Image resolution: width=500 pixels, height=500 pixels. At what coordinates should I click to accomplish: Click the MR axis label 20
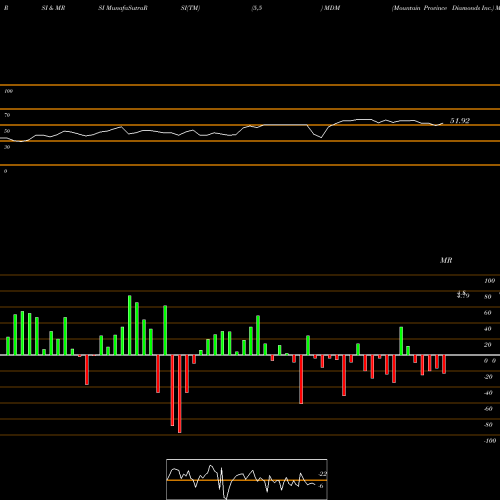coord(488,345)
